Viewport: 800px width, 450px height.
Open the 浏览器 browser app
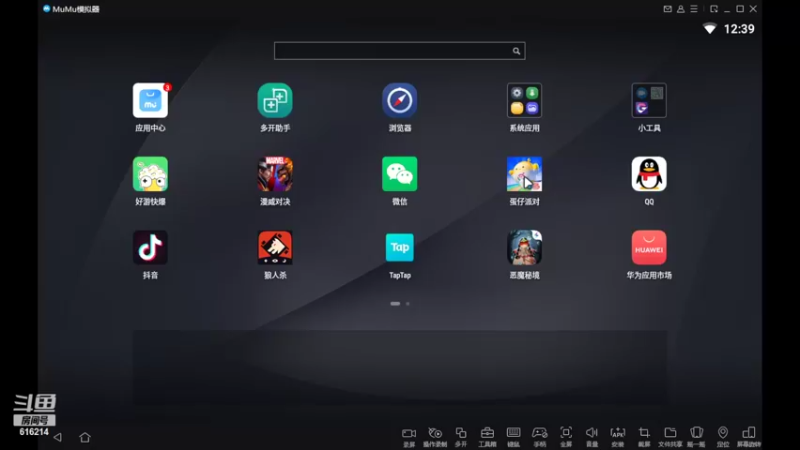(399, 101)
